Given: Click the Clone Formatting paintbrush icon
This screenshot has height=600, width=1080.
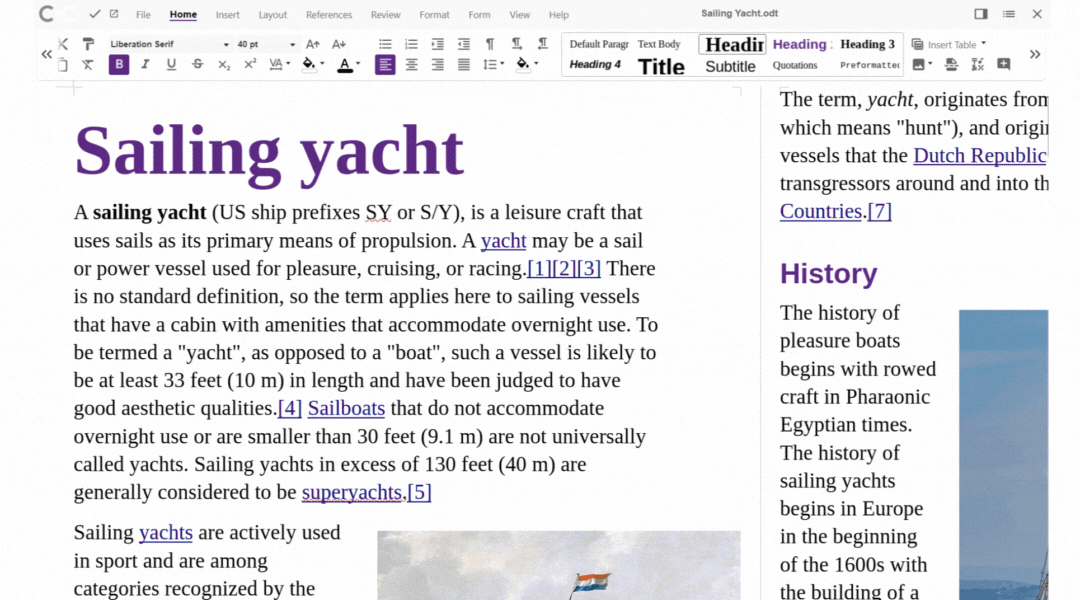Looking at the screenshot, I should click(88, 44).
